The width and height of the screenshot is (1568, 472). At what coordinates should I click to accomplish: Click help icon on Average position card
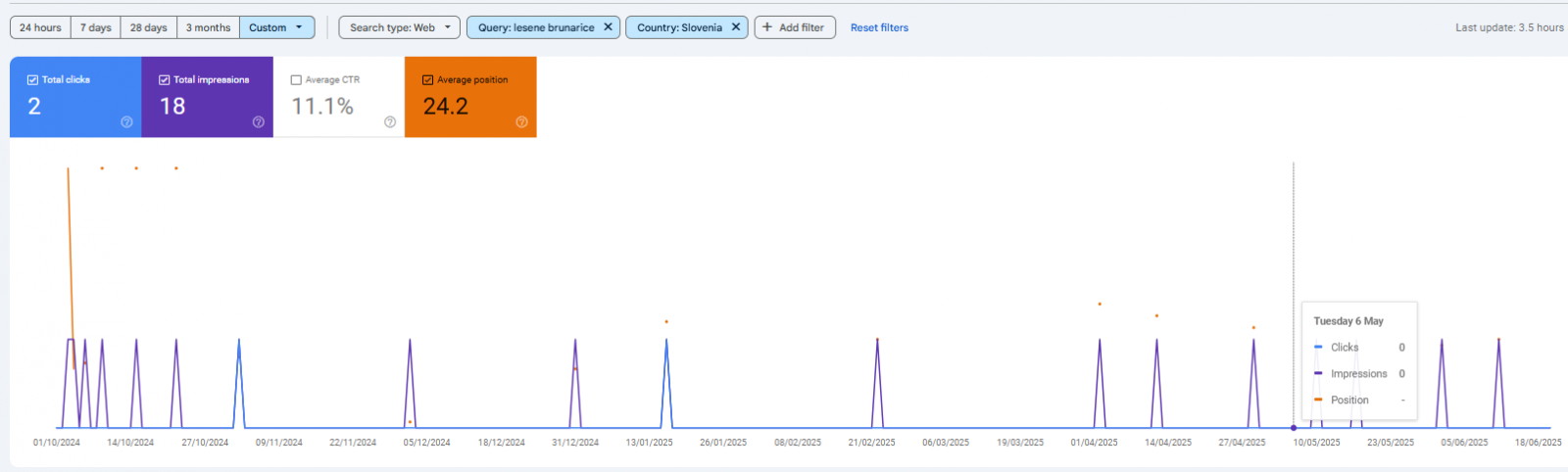click(x=521, y=122)
